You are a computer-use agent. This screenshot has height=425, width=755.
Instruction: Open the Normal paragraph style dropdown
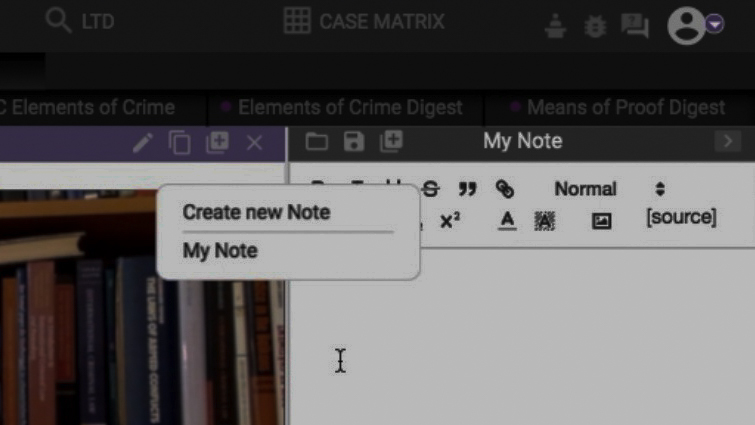click(x=609, y=188)
